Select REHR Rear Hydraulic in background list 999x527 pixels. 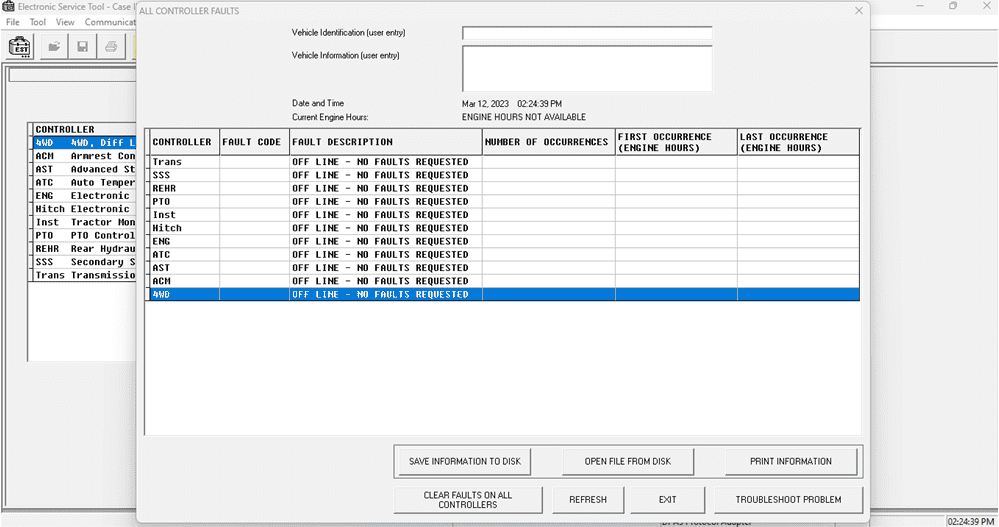84,249
